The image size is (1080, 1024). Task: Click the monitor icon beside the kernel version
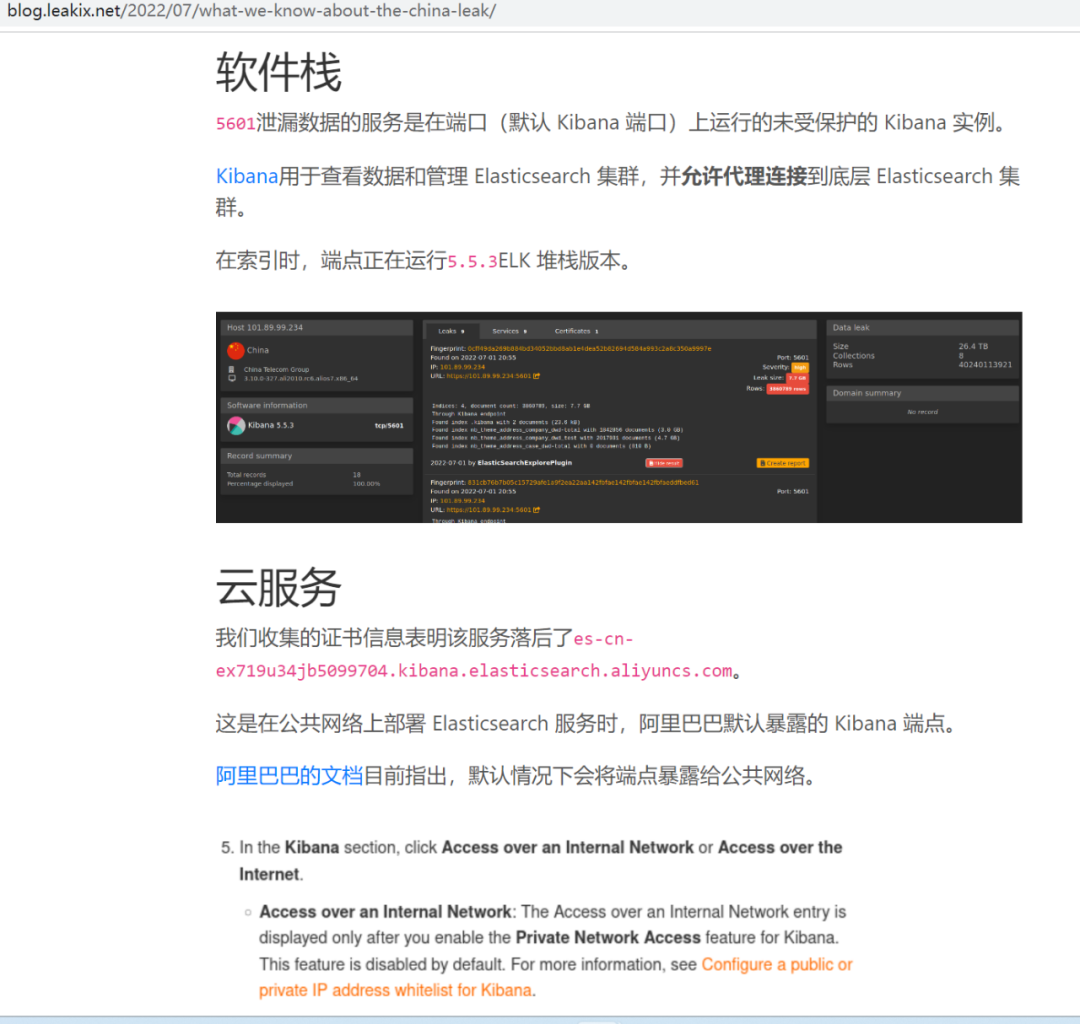(231, 378)
